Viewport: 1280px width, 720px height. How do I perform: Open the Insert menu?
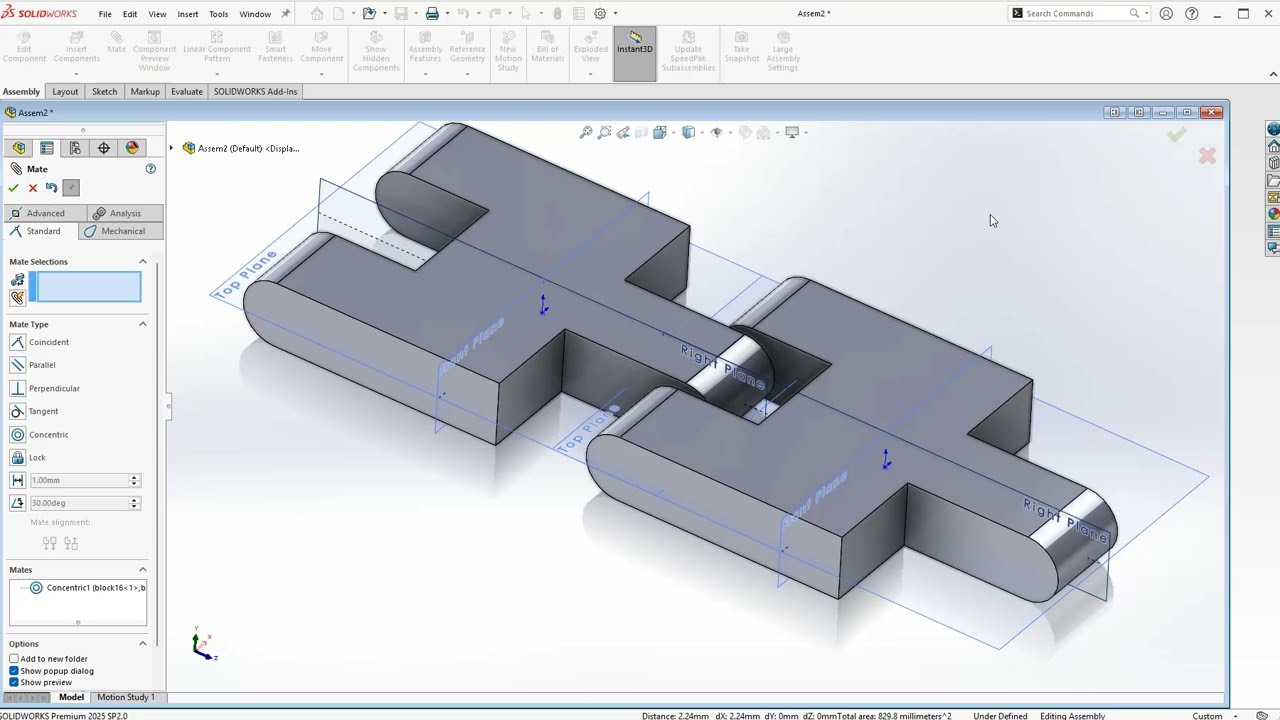188,14
